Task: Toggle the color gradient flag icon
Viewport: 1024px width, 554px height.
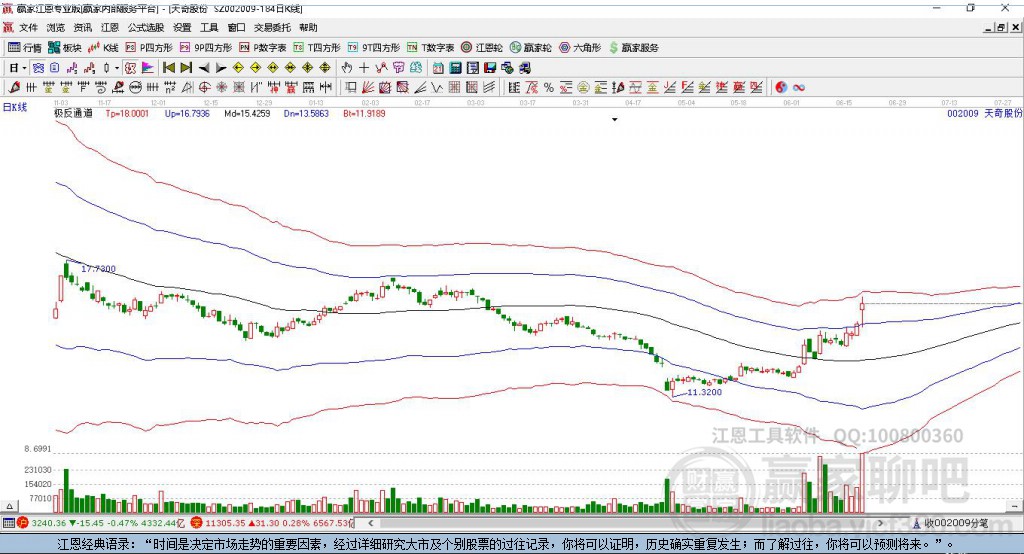Action: click(x=148, y=68)
